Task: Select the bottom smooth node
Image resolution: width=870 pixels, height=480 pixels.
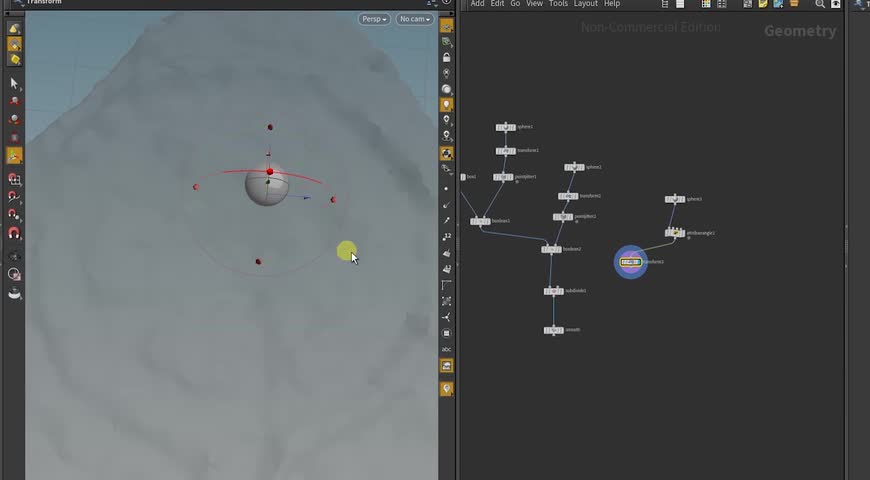Action: 553,330
